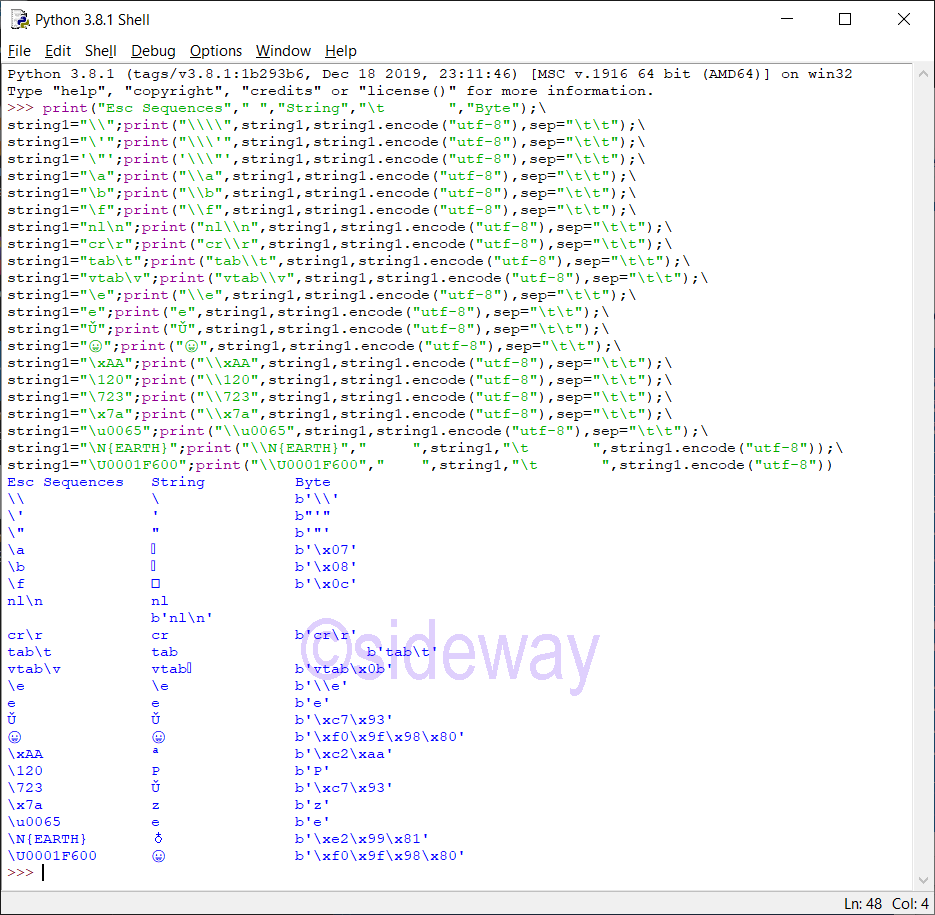Click the string1="\723" code line
935x915 pixels.
pyautogui.click(x=340, y=397)
